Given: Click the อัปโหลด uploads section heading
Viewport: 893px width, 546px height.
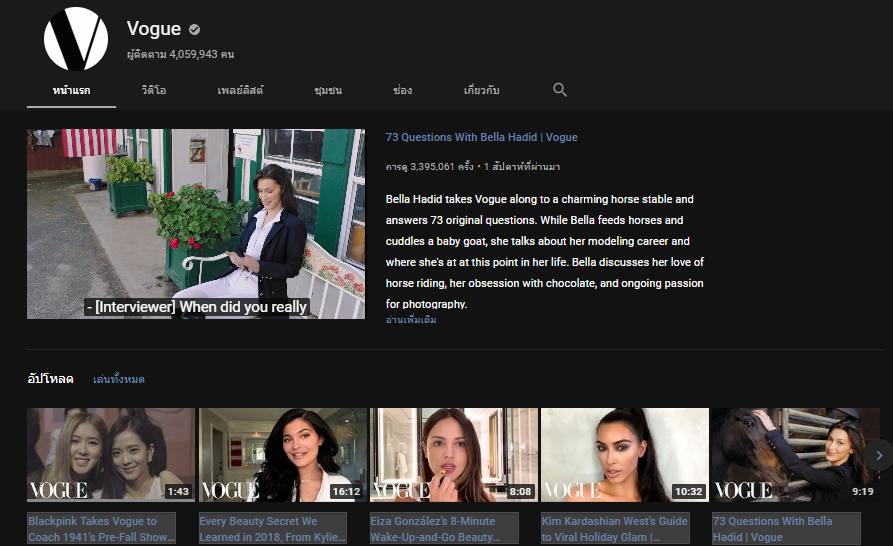Looking at the screenshot, I should coord(50,379).
